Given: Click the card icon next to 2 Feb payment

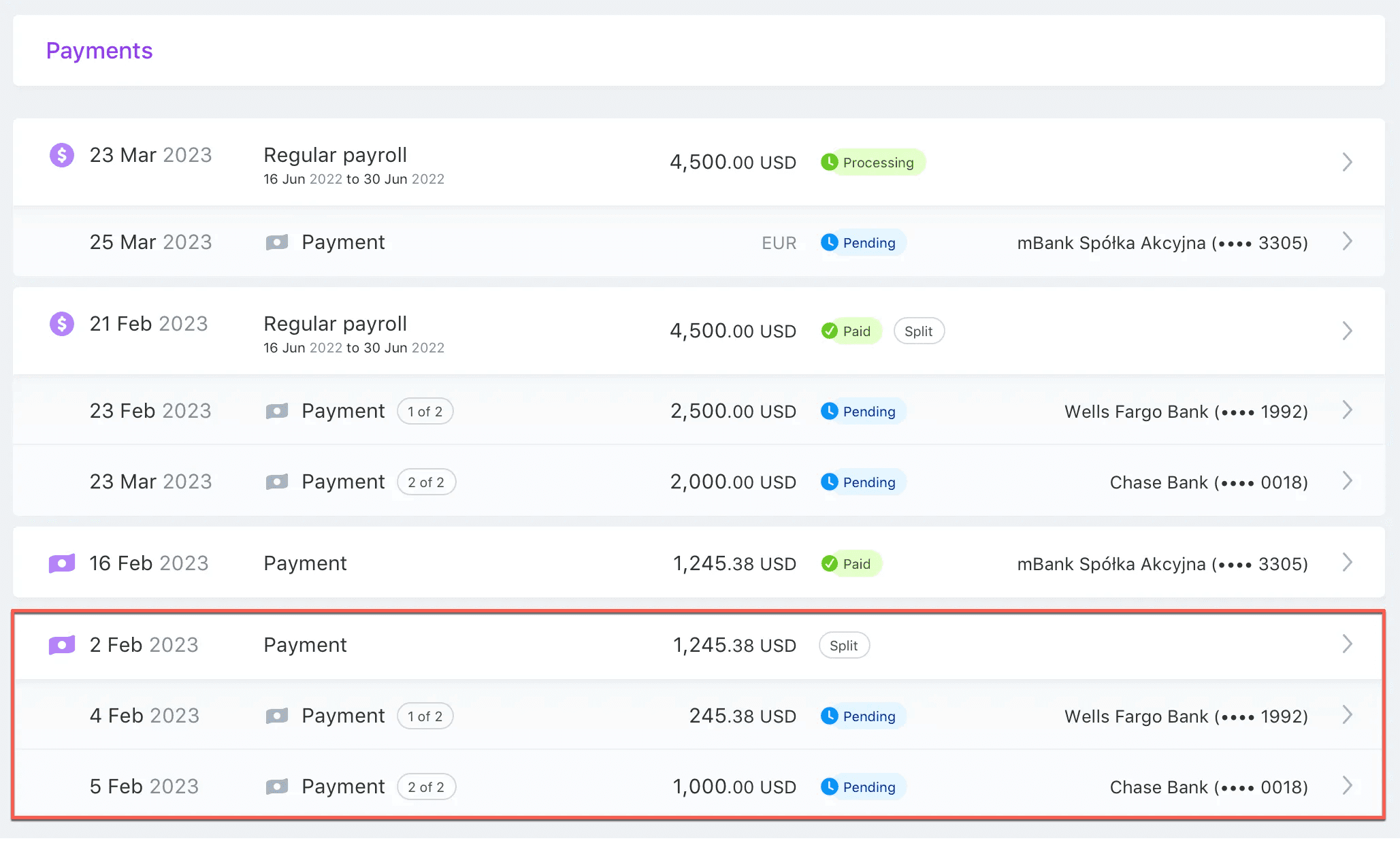Looking at the screenshot, I should coord(61,644).
